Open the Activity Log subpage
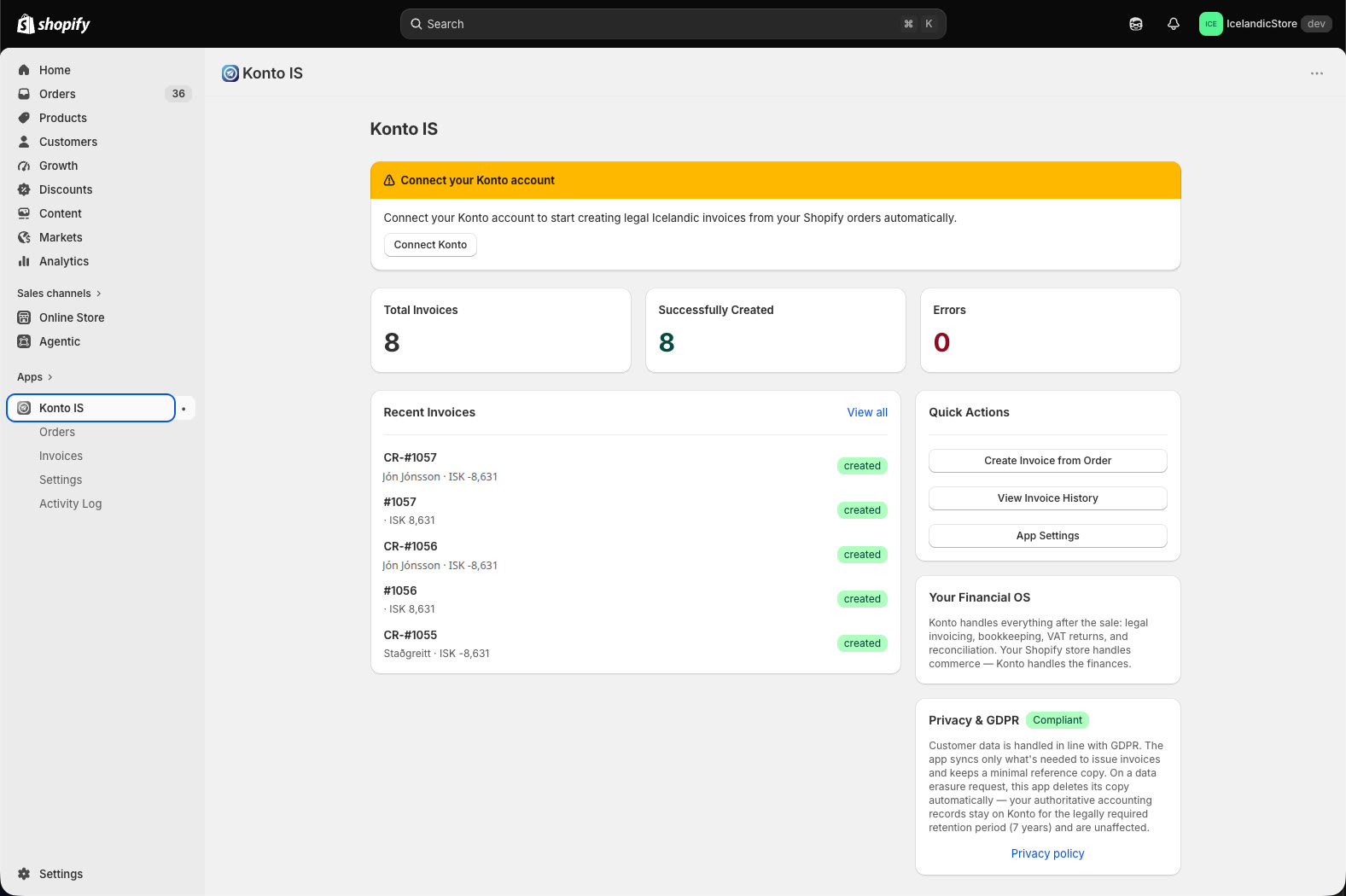This screenshot has height=896, width=1346. (x=70, y=503)
